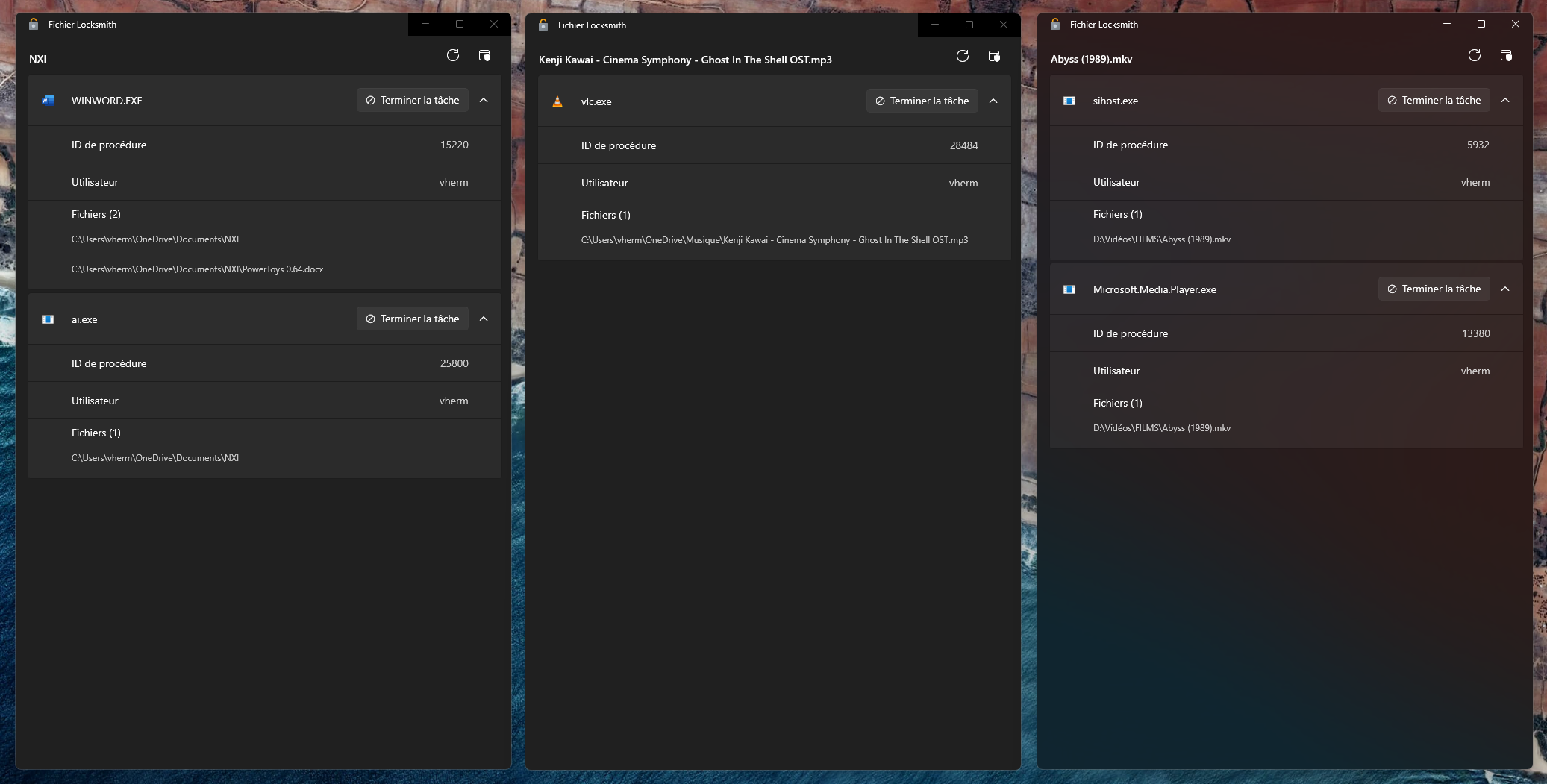
Task: End task for Microsoft.Media.Player.exe
Action: point(1434,289)
